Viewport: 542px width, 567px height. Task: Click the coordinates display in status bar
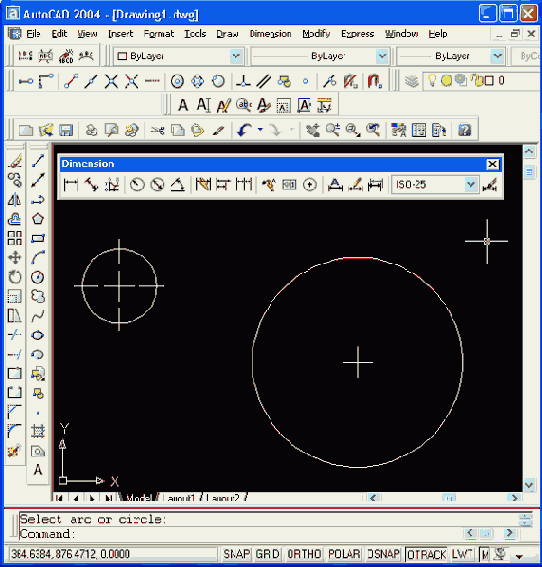click(x=112, y=554)
